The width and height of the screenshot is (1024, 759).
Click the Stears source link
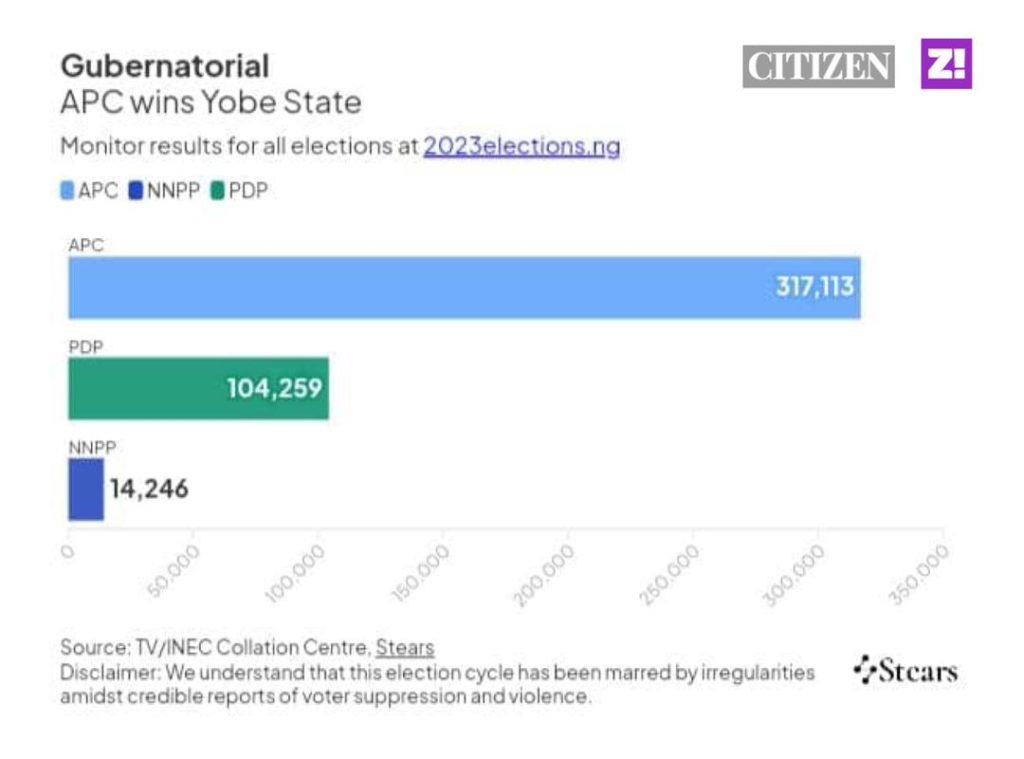point(404,647)
